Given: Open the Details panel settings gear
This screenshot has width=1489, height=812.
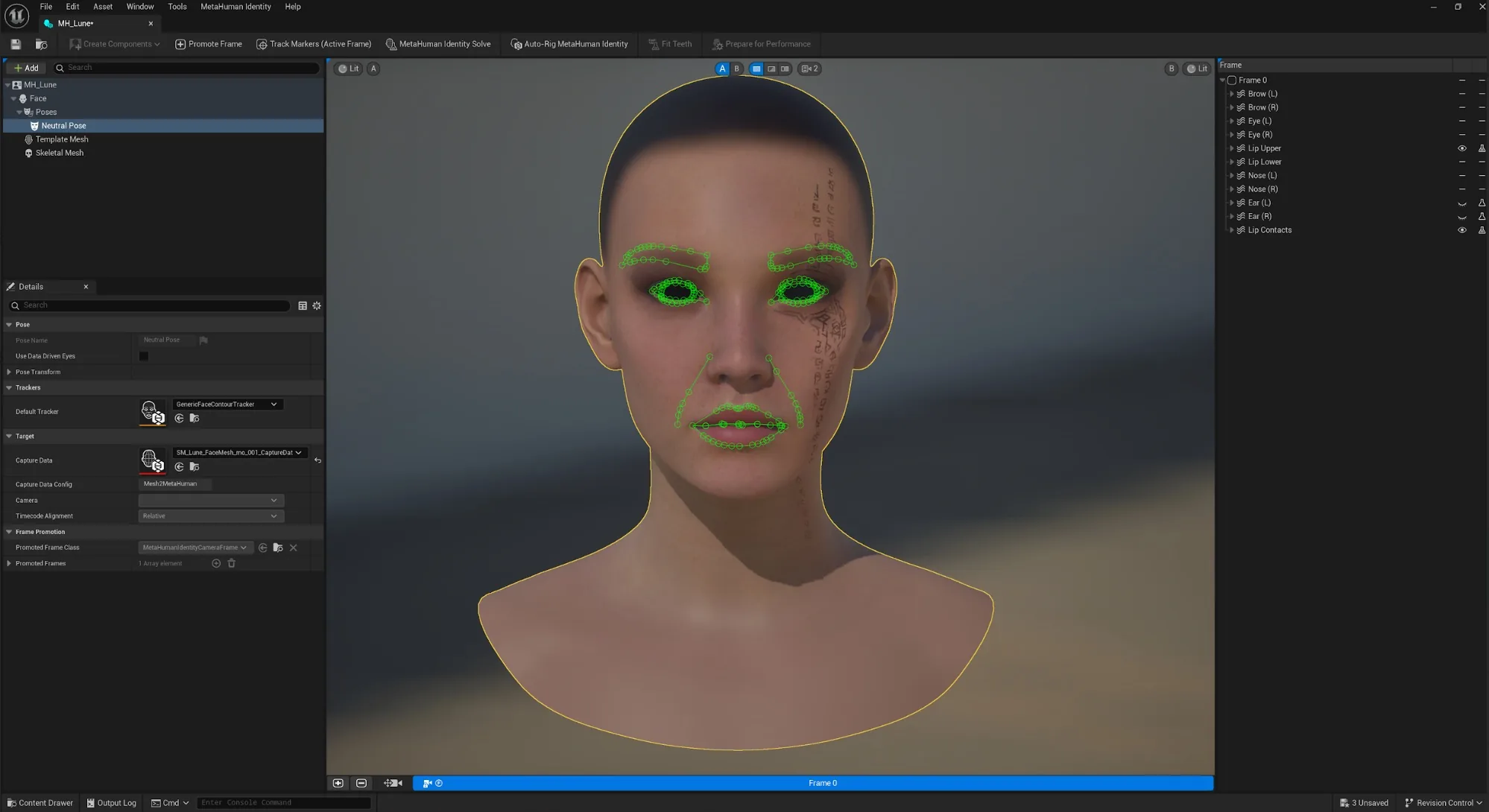Looking at the screenshot, I should coord(317,305).
